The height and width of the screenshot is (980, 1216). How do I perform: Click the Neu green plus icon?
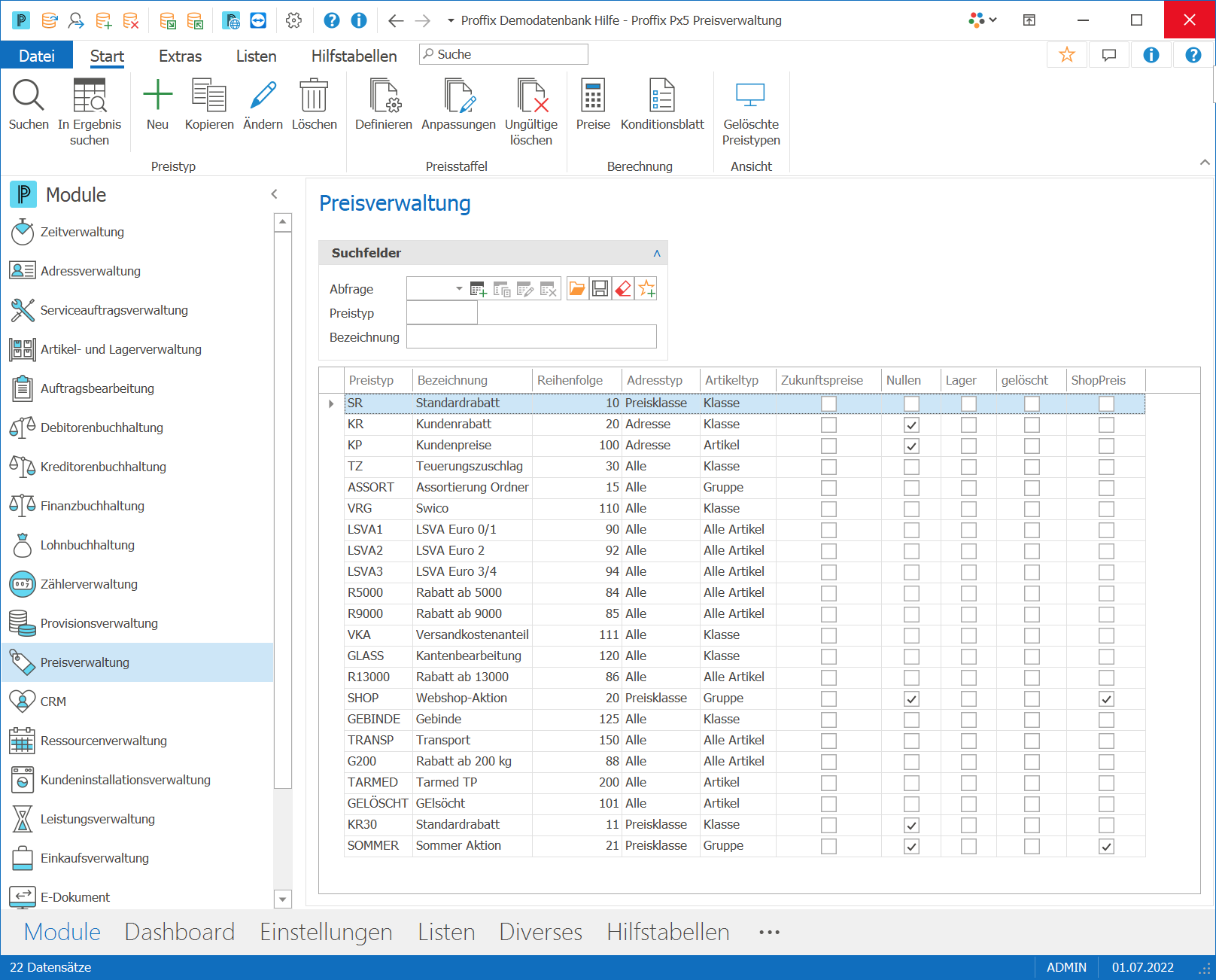(157, 96)
